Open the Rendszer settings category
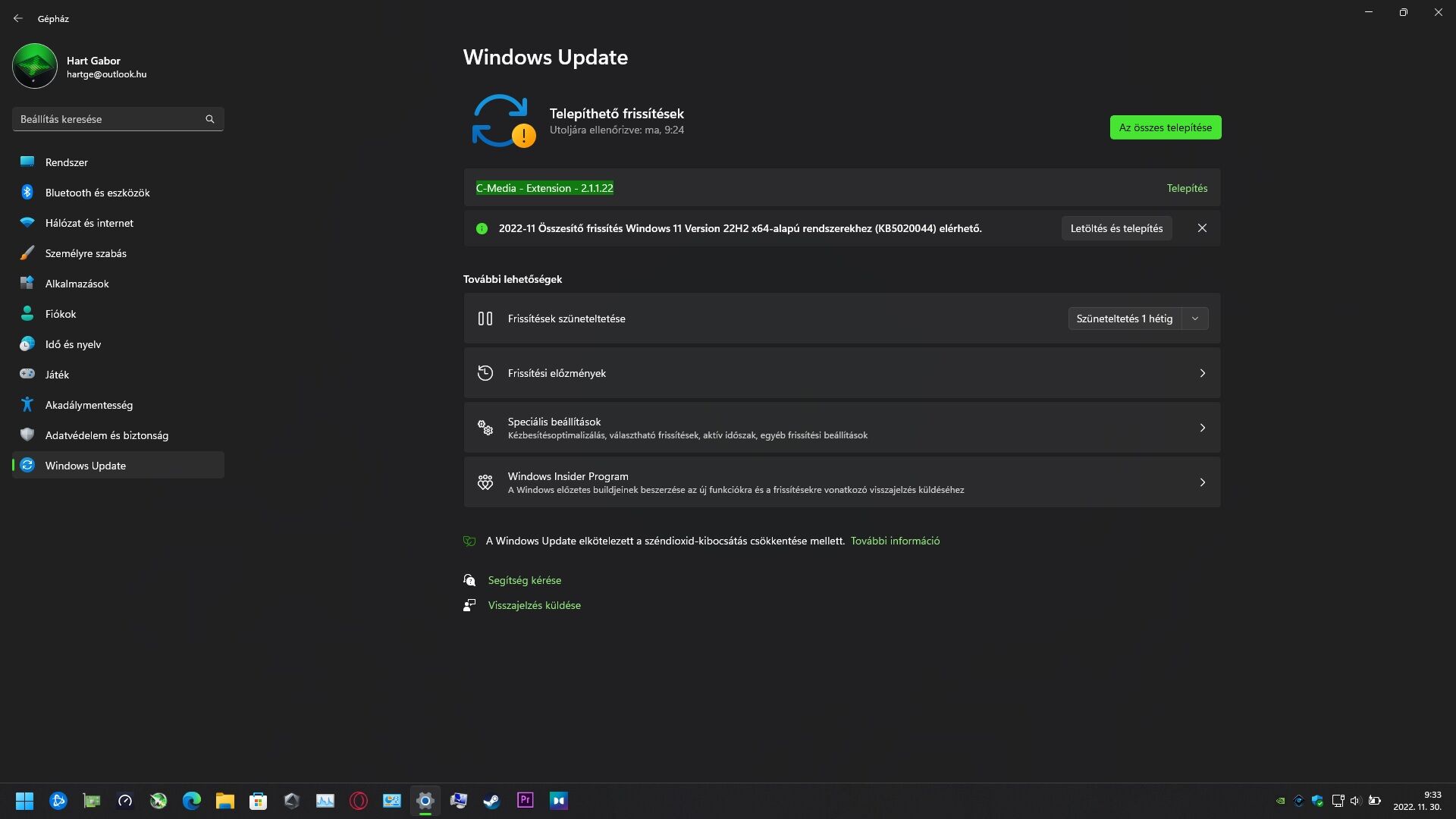1456x819 pixels. pyautogui.click(x=118, y=162)
